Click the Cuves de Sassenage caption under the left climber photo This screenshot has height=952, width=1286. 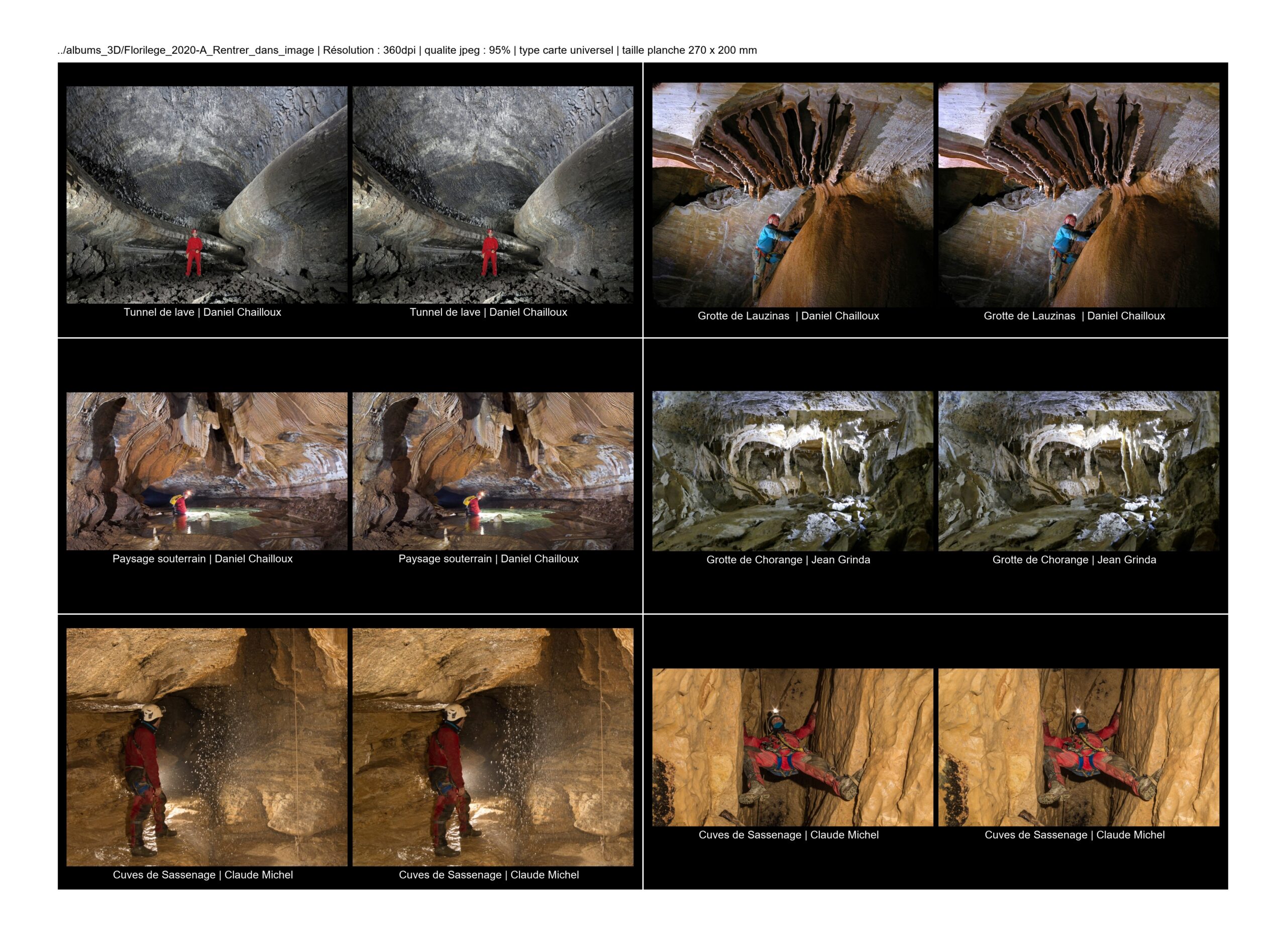tap(788, 835)
